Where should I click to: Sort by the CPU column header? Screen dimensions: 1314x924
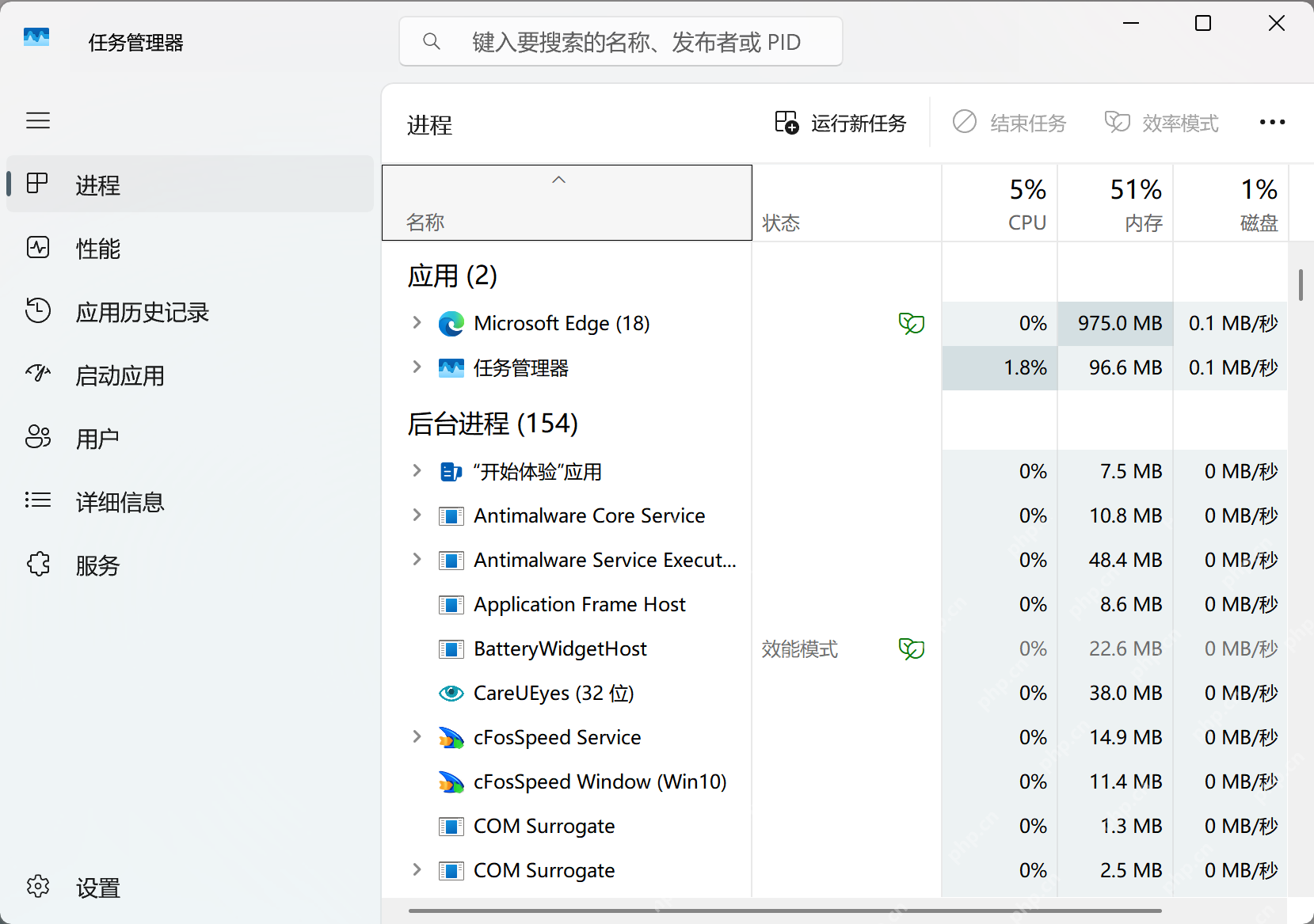point(1000,203)
